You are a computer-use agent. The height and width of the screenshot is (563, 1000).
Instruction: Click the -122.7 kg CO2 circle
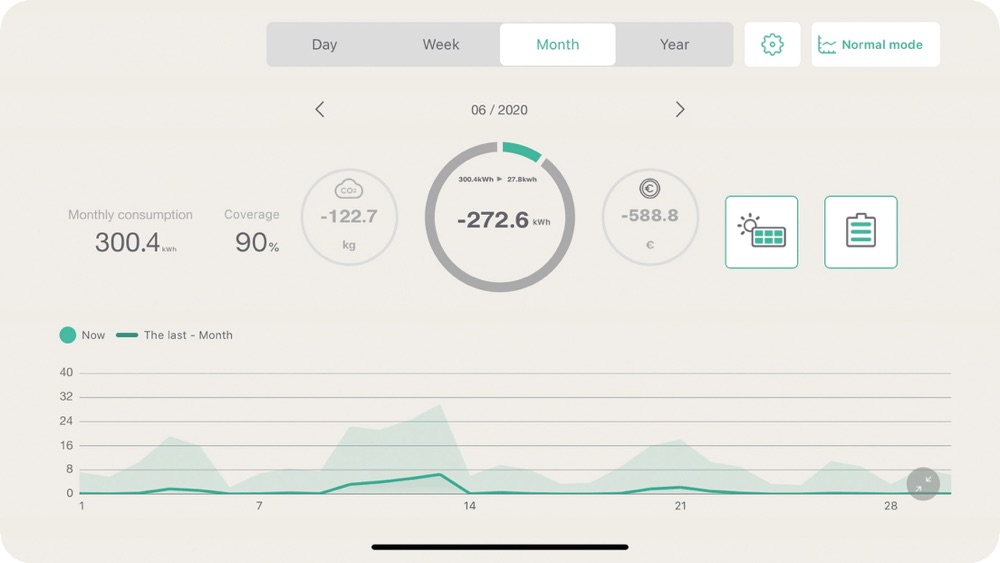click(349, 217)
